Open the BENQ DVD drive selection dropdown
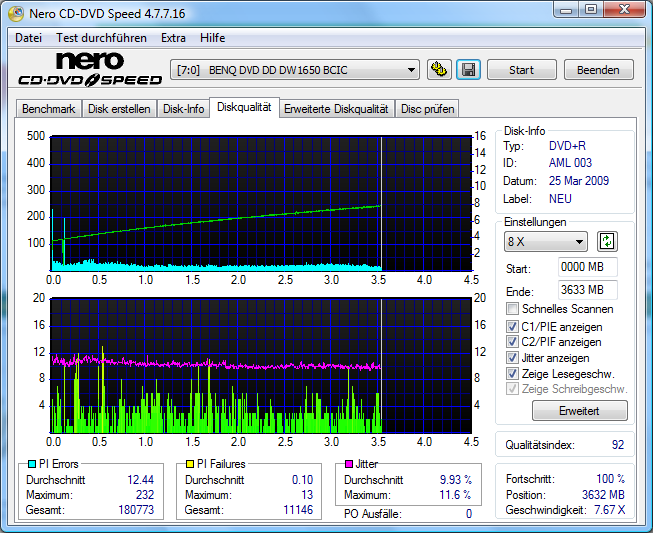The image size is (653, 533). click(295, 70)
